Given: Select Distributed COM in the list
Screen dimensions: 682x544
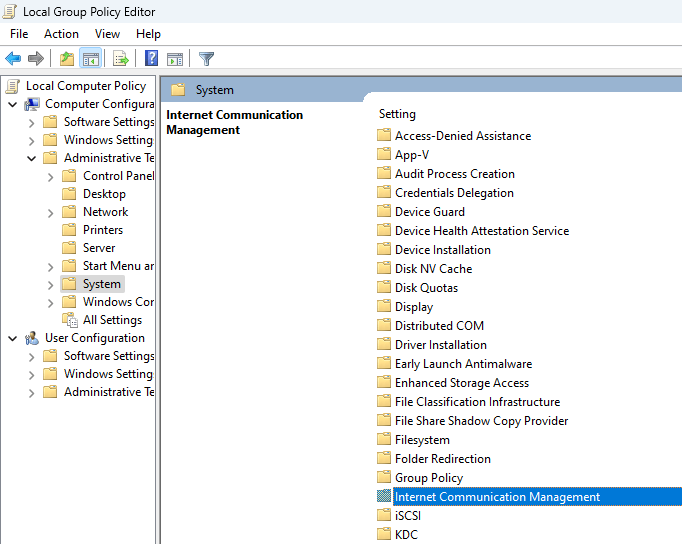Looking at the screenshot, I should 439,326.
